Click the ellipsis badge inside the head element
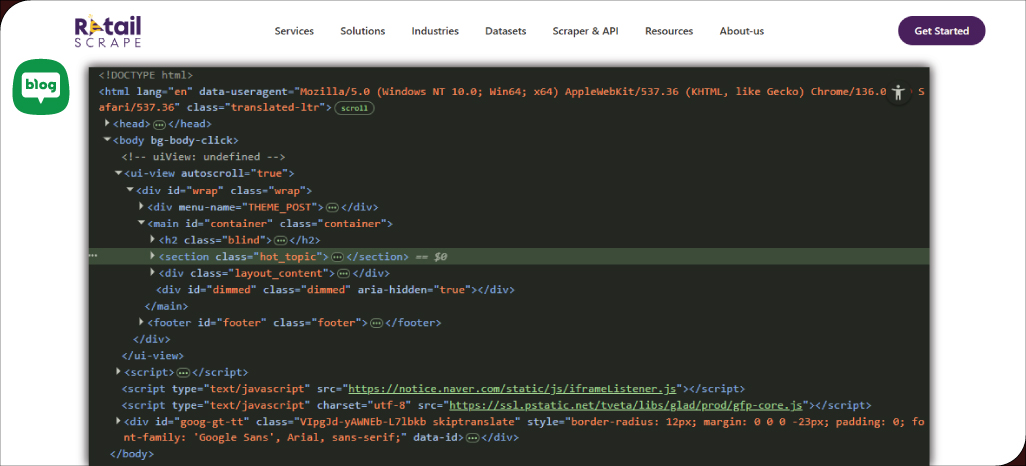Viewport: 1026px width, 466px height. pyautogui.click(x=159, y=123)
